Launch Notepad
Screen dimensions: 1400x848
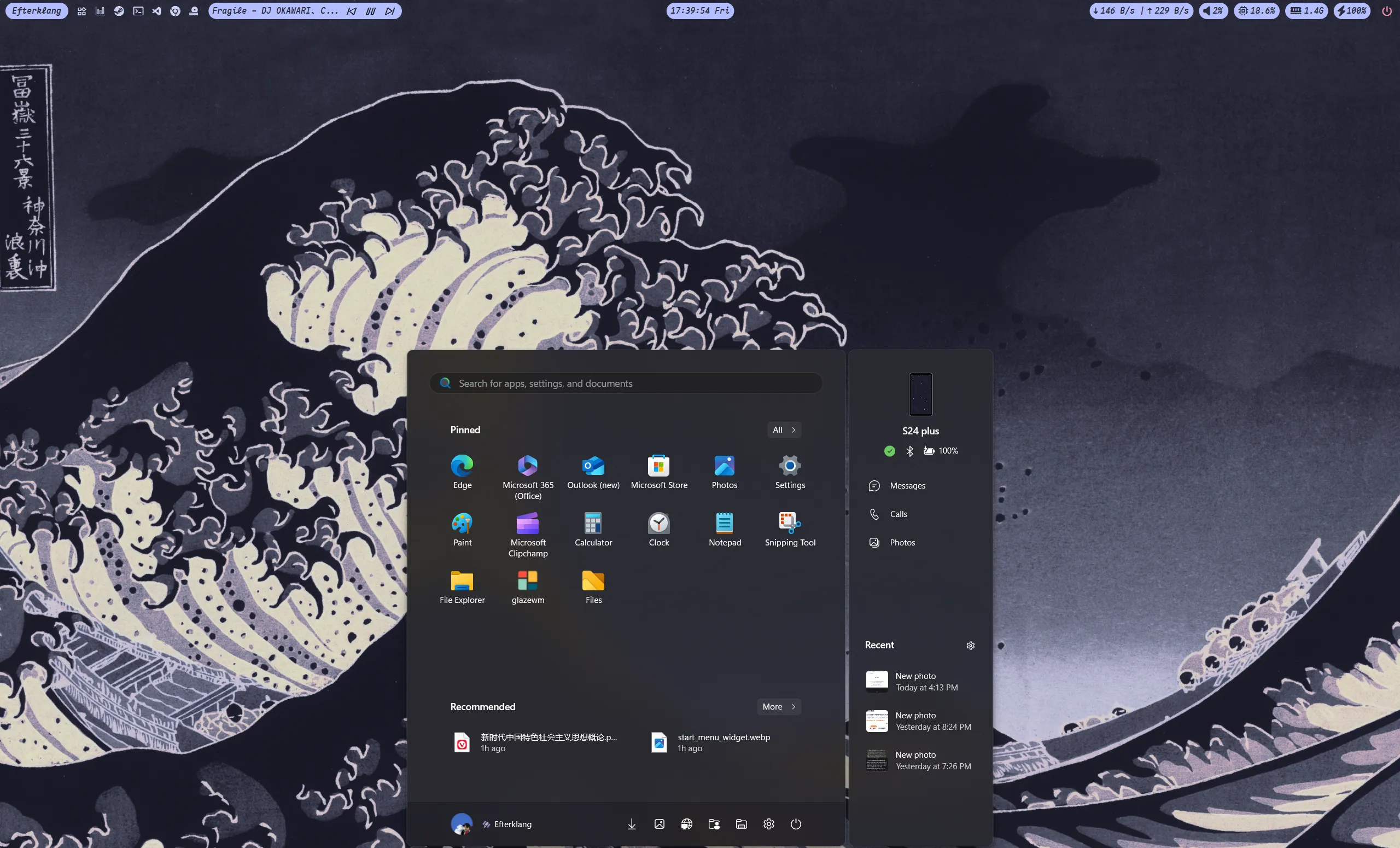pos(725,529)
